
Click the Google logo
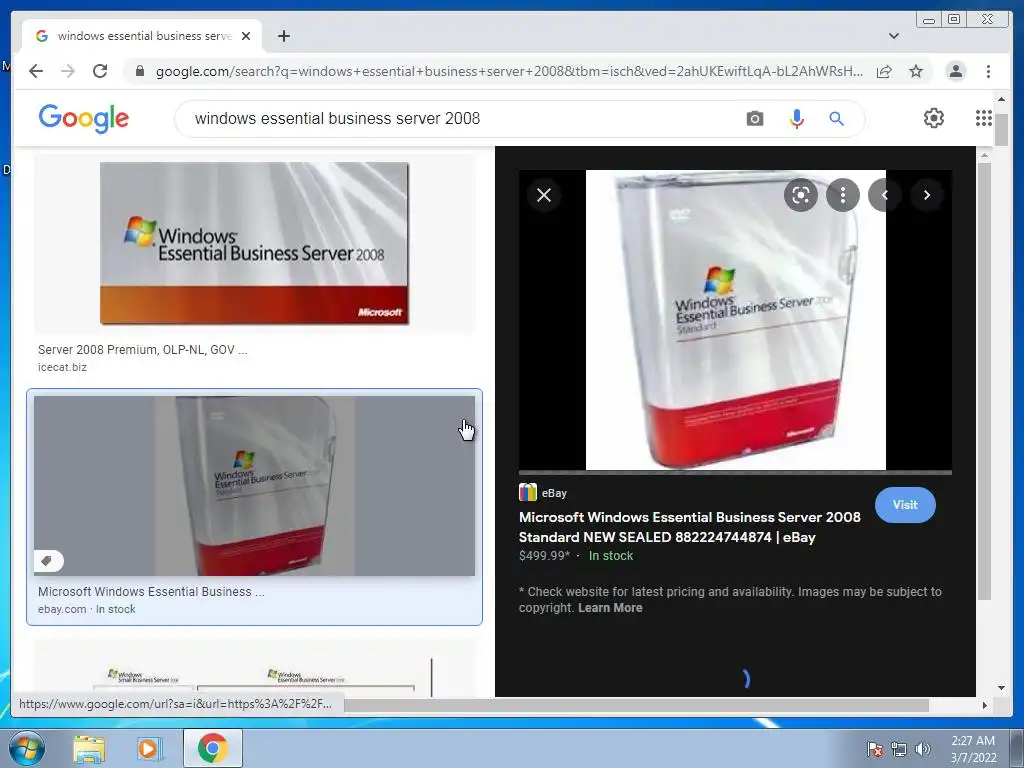coord(84,119)
